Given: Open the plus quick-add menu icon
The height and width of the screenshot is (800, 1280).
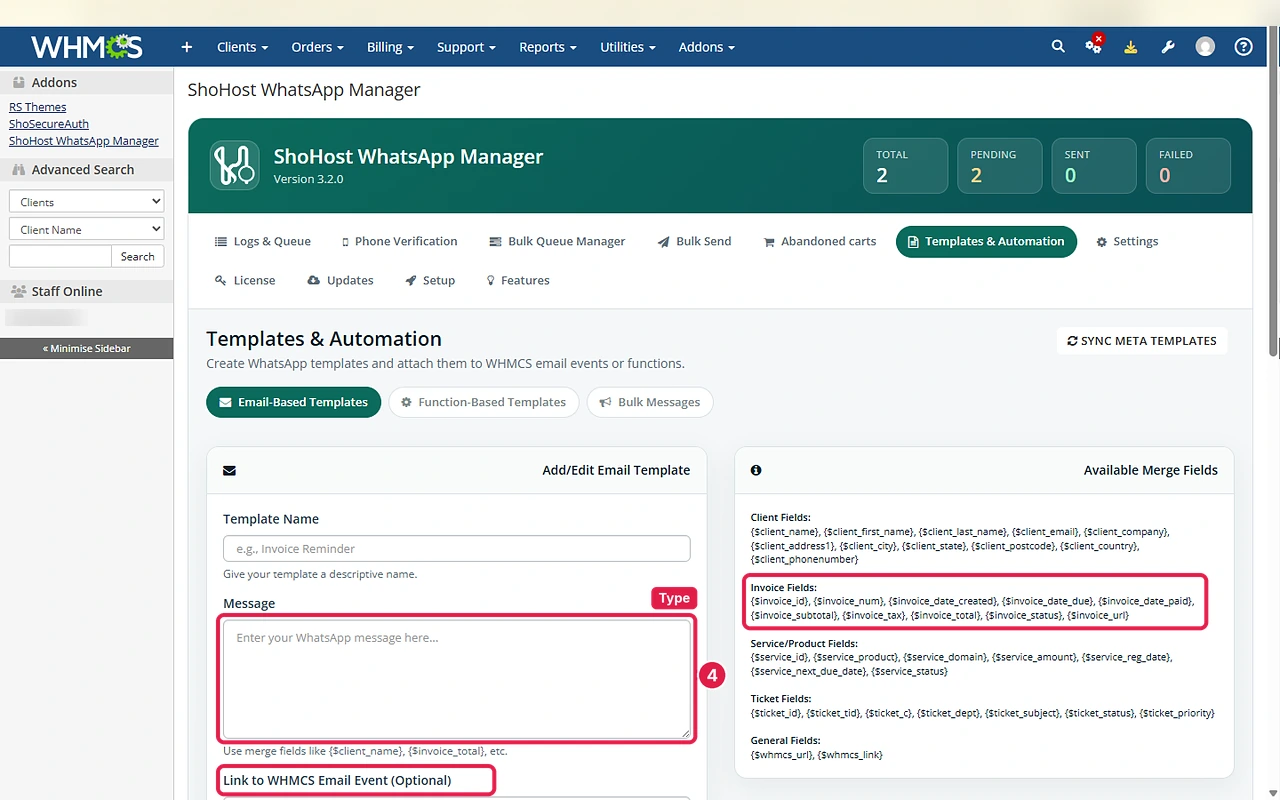Looking at the screenshot, I should click(x=186, y=47).
